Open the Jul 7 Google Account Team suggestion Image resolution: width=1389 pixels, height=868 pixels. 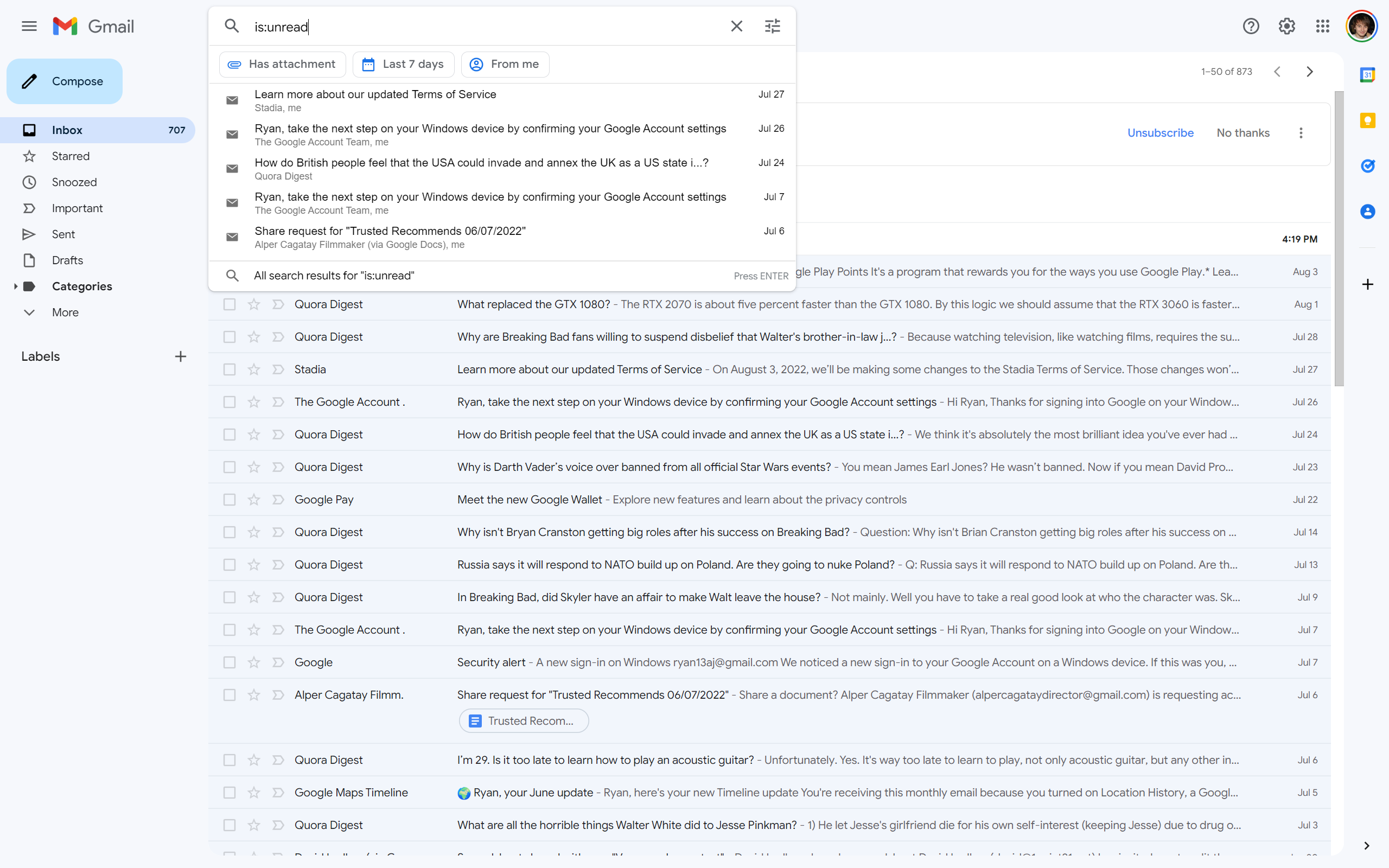[x=502, y=203]
